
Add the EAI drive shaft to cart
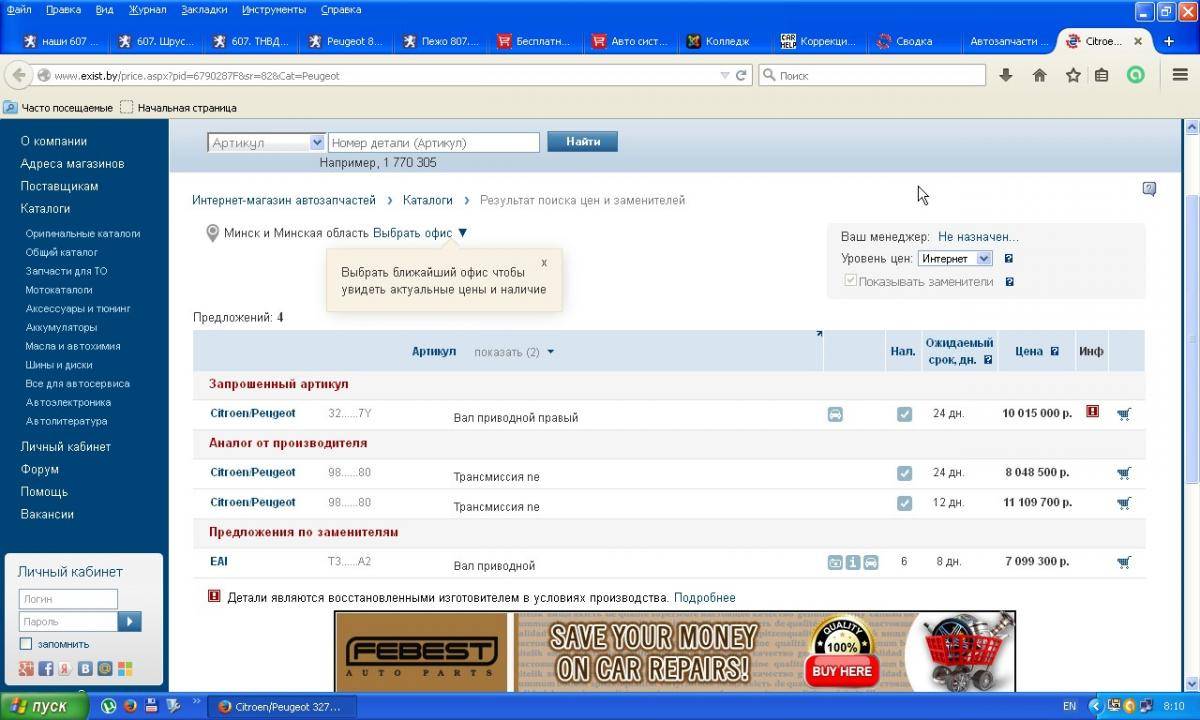click(1124, 562)
